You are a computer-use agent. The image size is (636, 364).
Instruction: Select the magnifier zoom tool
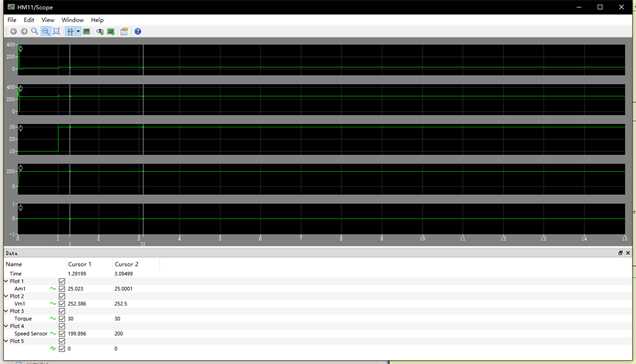pyautogui.click(x=35, y=31)
